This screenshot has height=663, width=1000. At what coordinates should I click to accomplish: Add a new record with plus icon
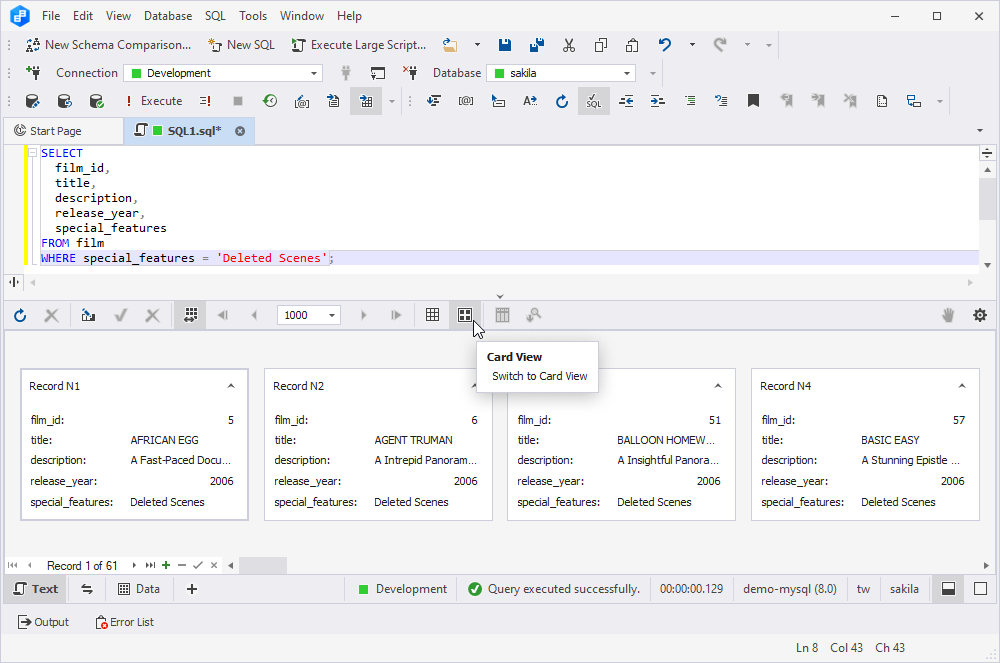tap(166, 565)
